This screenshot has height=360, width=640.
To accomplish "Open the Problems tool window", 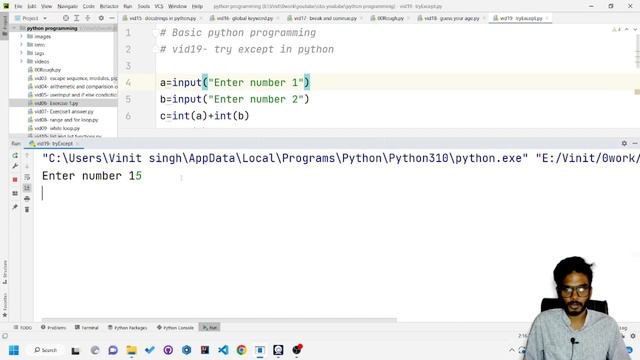I will 53,327.
